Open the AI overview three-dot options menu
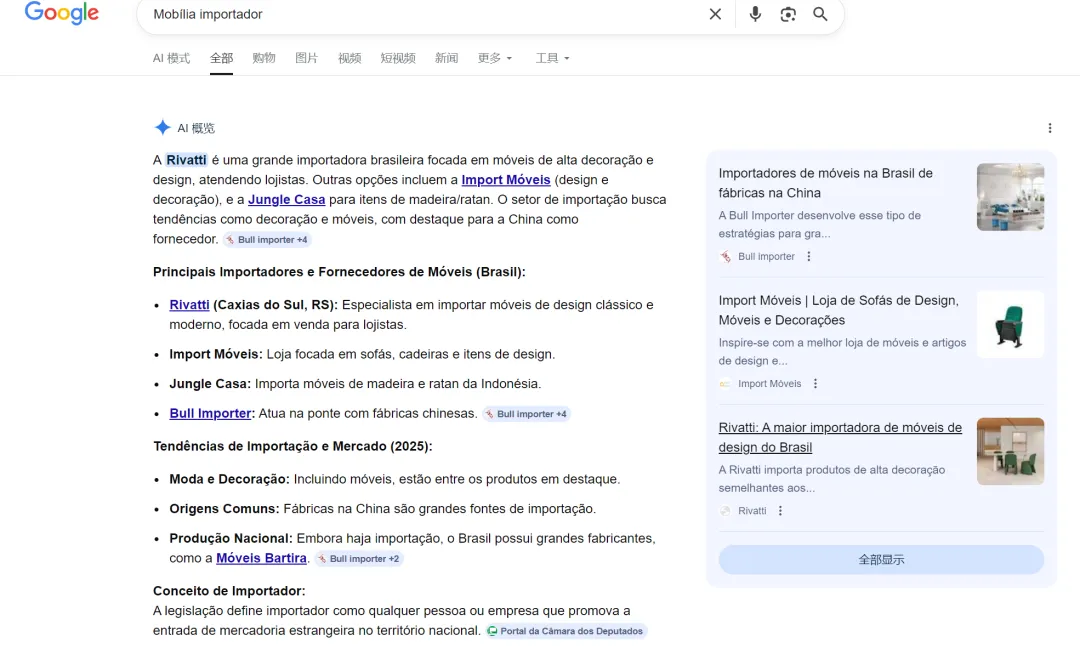1080x648 pixels. (1050, 128)
